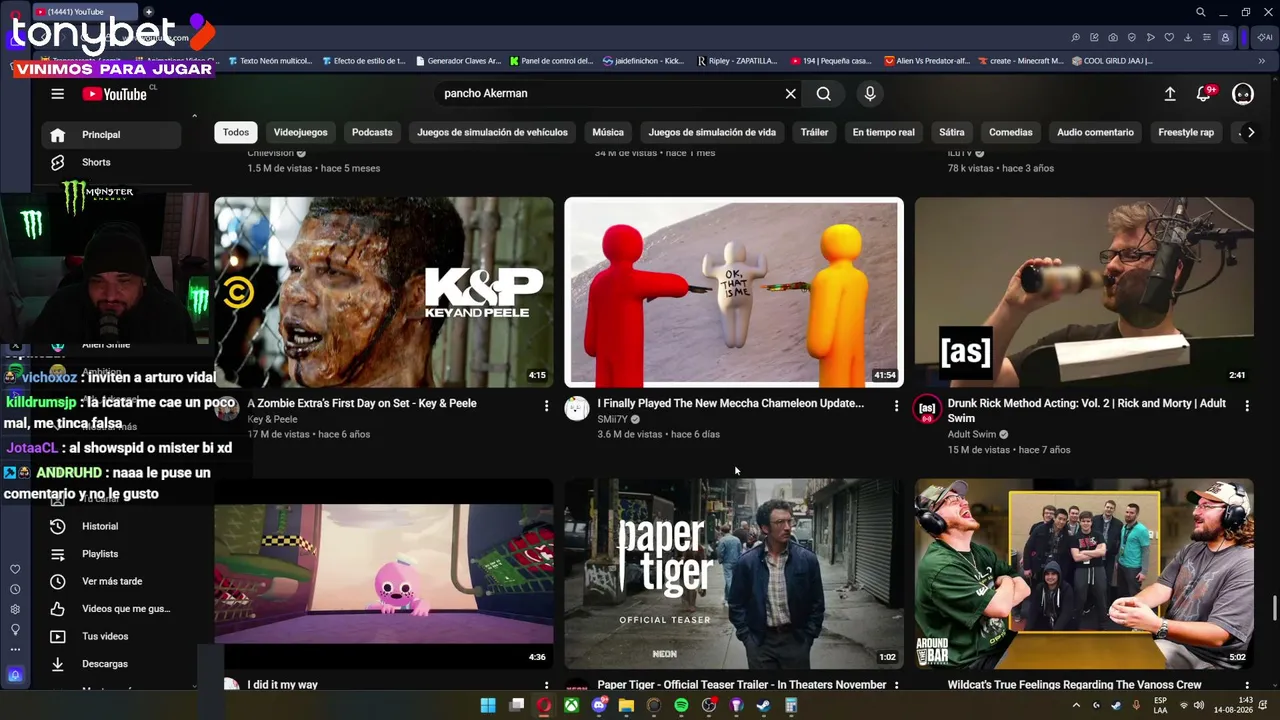
Task: Open options menu for 'I did it my way'
Action: (546, 686)
